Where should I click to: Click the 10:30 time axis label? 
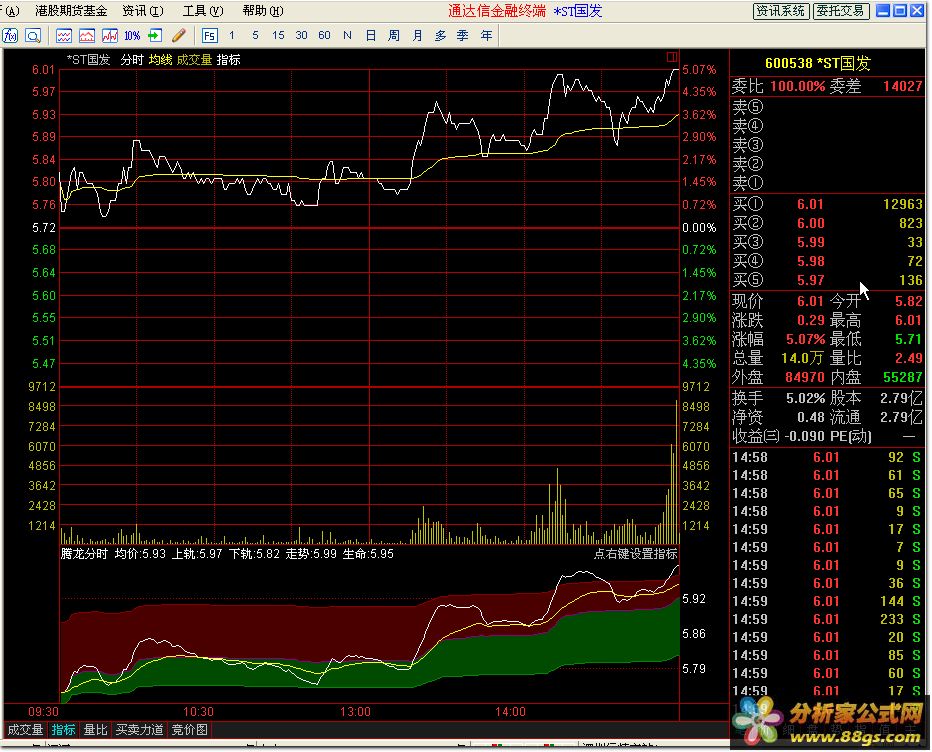pyautogui.click(x=199, y=712)
